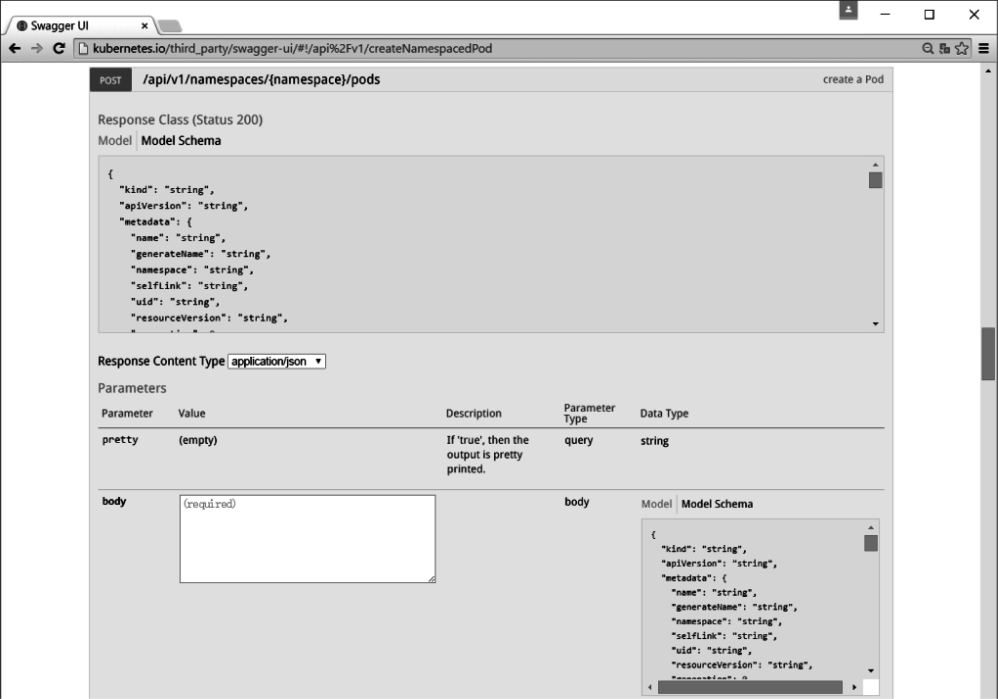Image resolution: width=998 pixels, height=699 pixels.
Task: Click the "resourceVersion" line in response schema
Action: [x=209, y=318]
